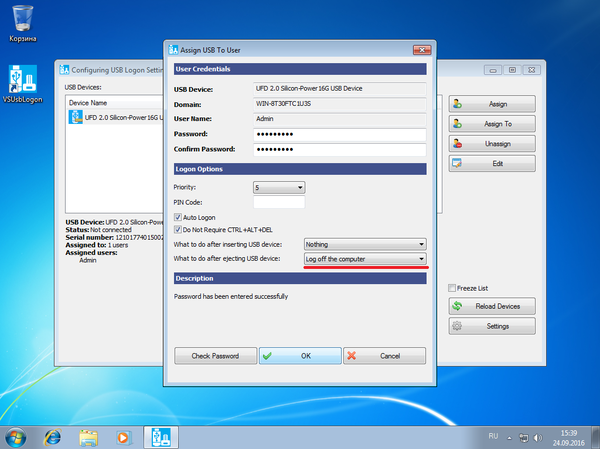Click the Windows Start button

click(x=18, y=437)
